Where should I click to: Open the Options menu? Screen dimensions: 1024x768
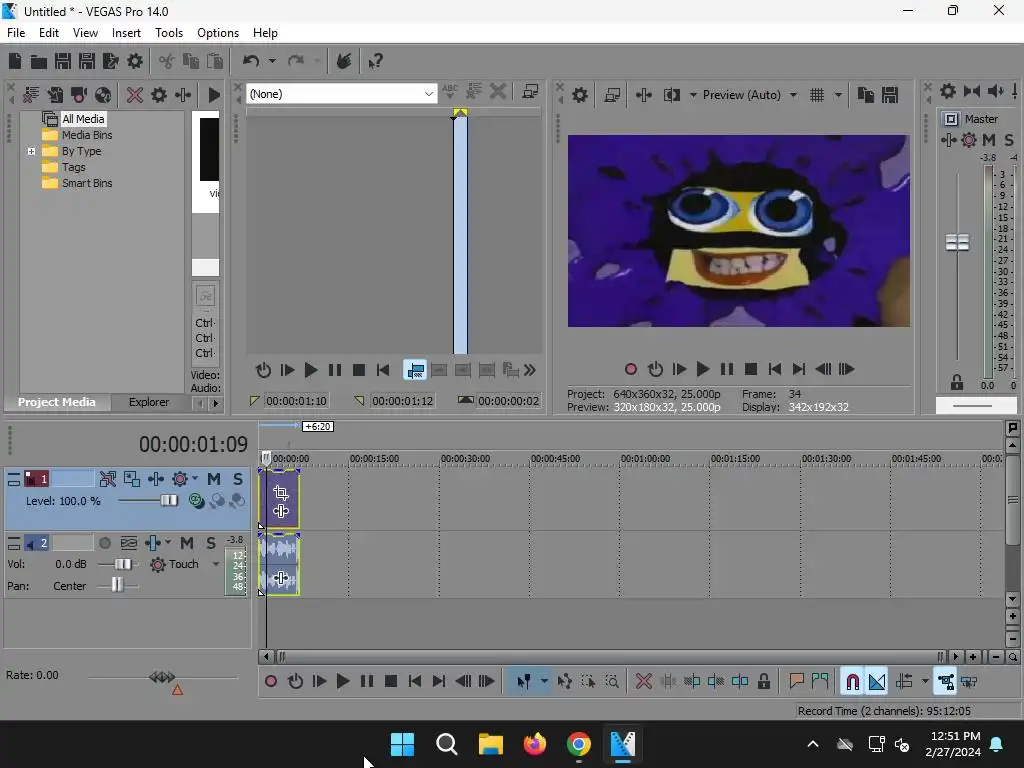pos(218,33)
